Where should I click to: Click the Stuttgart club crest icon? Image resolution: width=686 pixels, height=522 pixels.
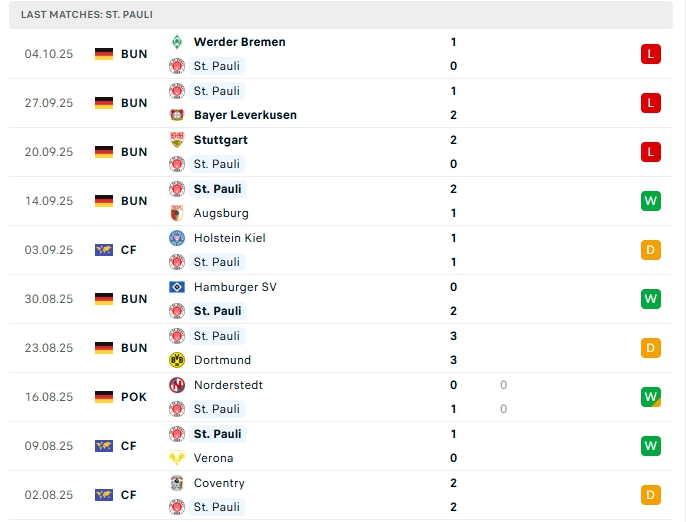pos(177,140)
